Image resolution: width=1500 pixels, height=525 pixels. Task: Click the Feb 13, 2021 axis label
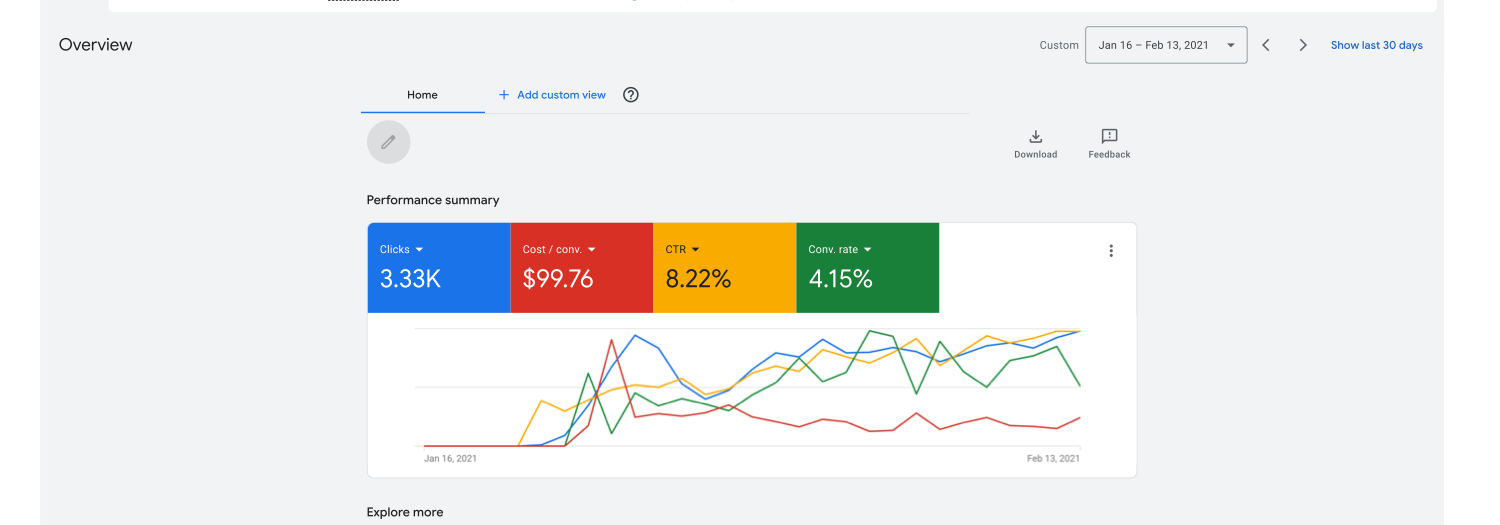pyautogui.click(x=1054, y=459)
